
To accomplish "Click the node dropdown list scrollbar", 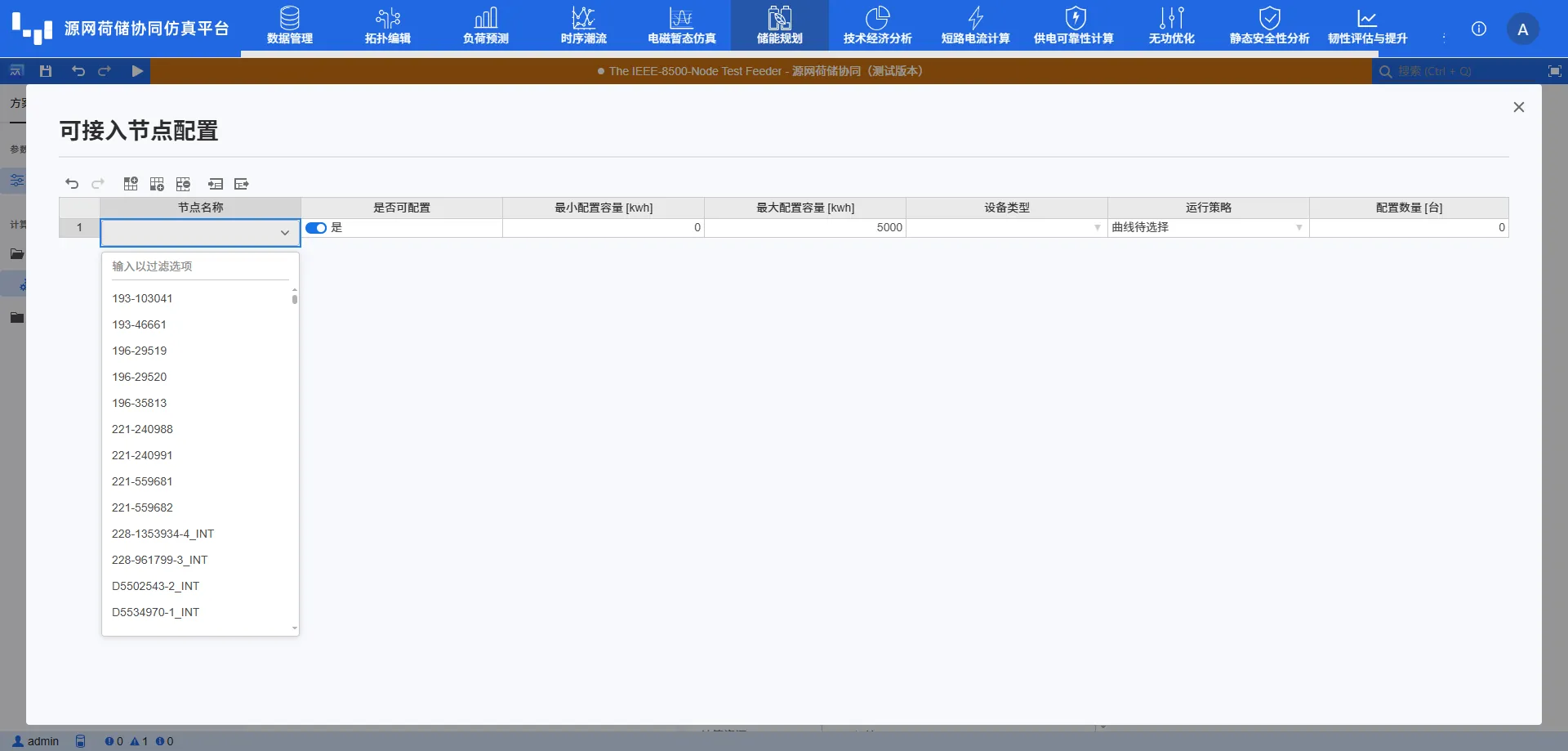I will point(295,299).
